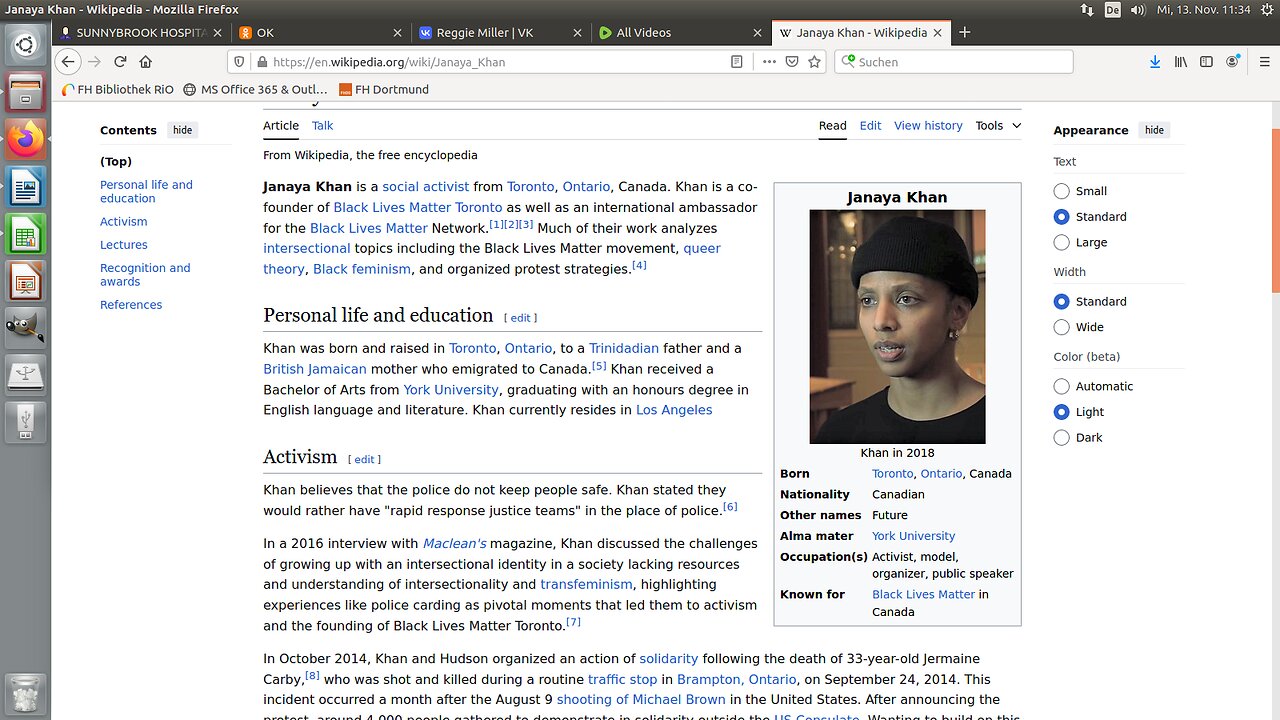Open Files manager in the launcher
Image resolution: width=1280 pixels, height=720 pixels.
click(x=25, y=92)
